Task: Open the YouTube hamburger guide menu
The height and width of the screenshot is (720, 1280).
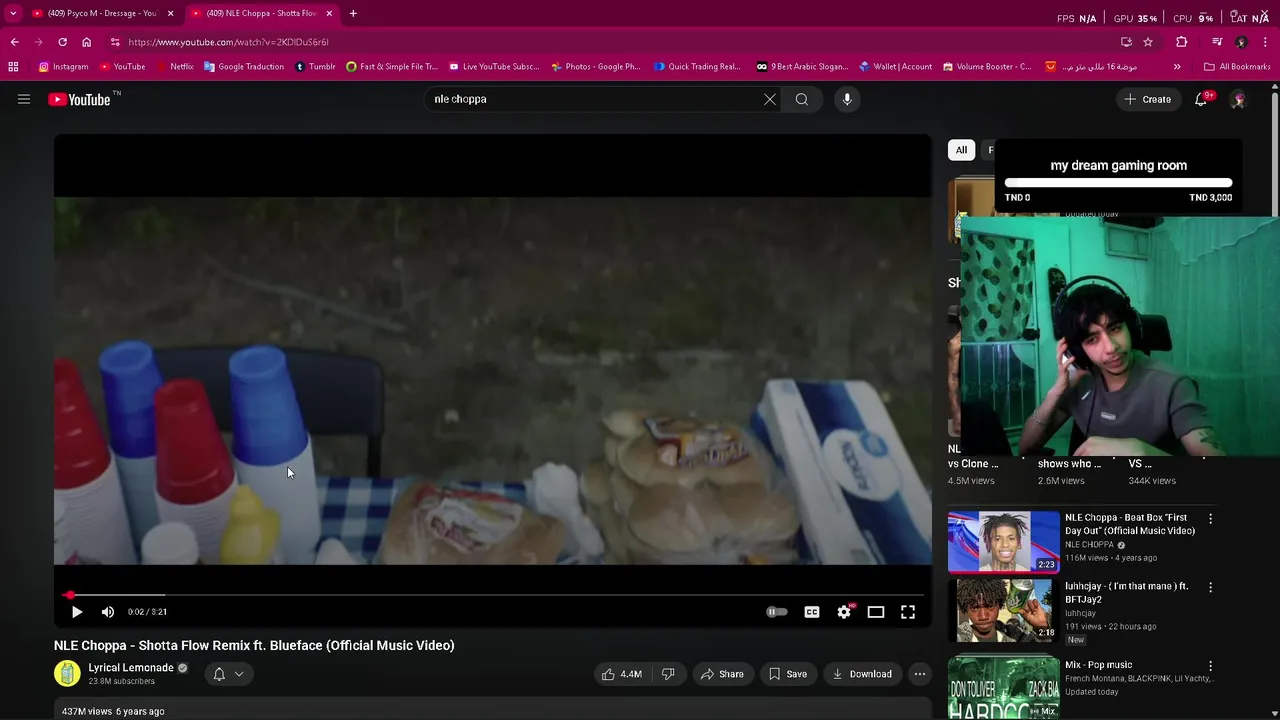Action: click(24, 99)
